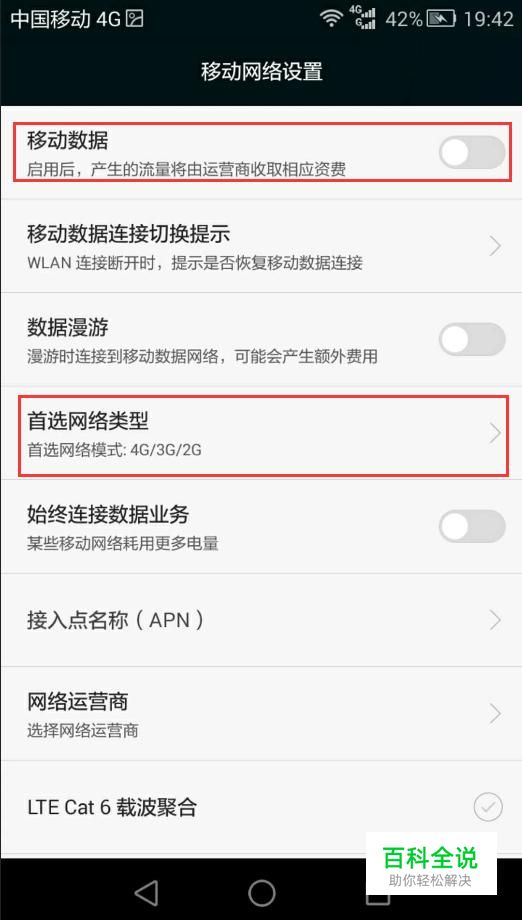Screen dimensions: 522x920
Task: Tap the Android back navigation icon
Action: [x=147, y=893]
